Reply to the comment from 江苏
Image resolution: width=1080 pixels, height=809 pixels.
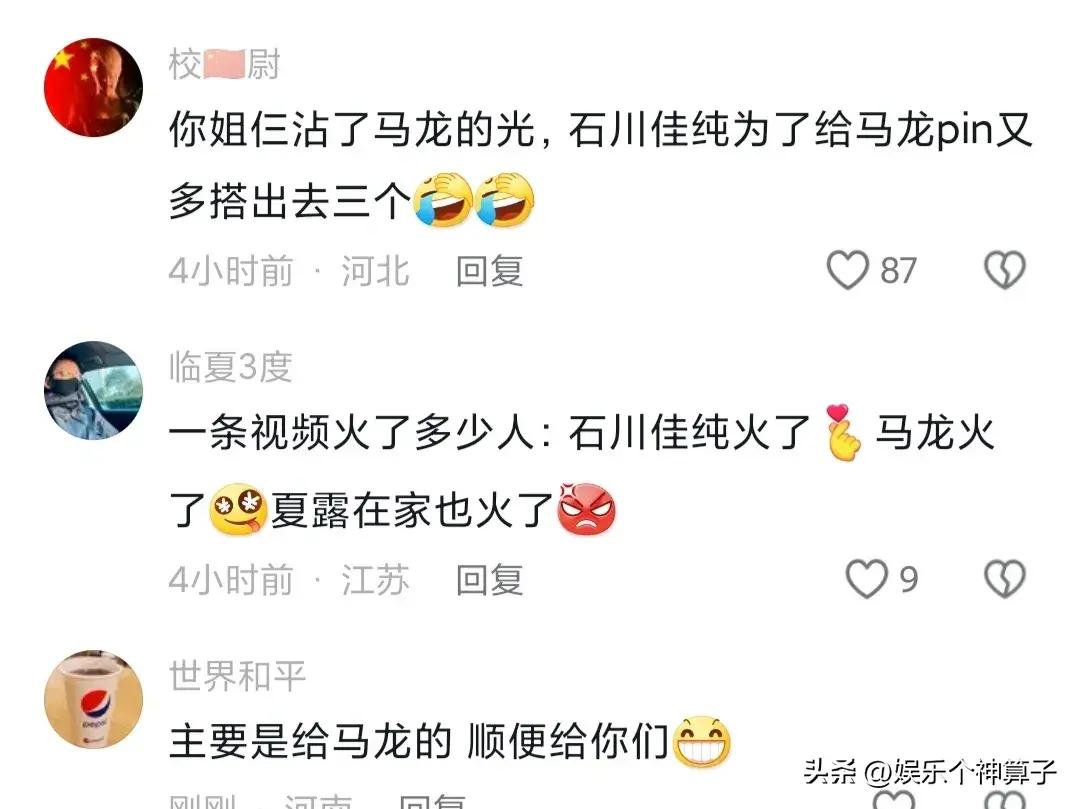point(489,579)
